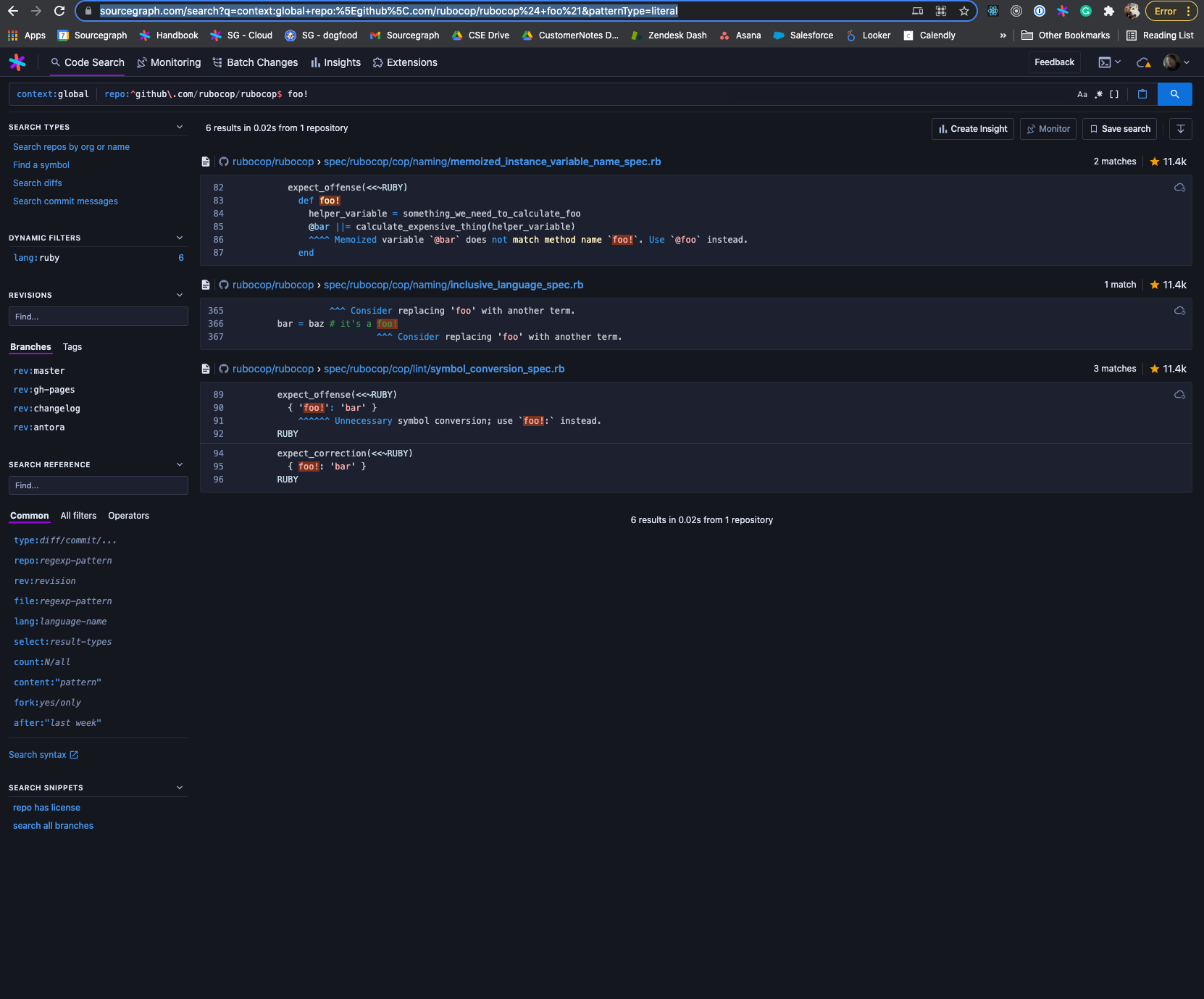Collapse the Revisions section
The height and width of the screenshot is (999, 1204).
pyautogui.click(x=180, y=295)
